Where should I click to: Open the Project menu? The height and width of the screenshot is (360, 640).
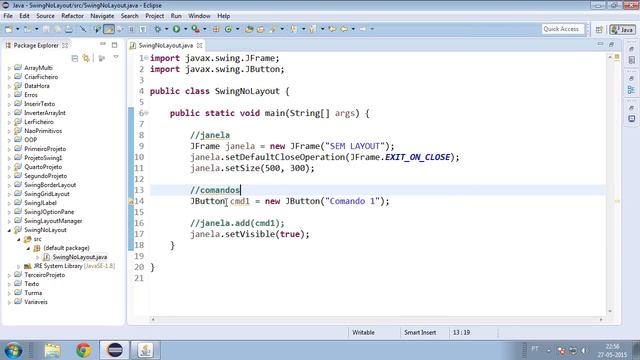(x=155, y=16)
